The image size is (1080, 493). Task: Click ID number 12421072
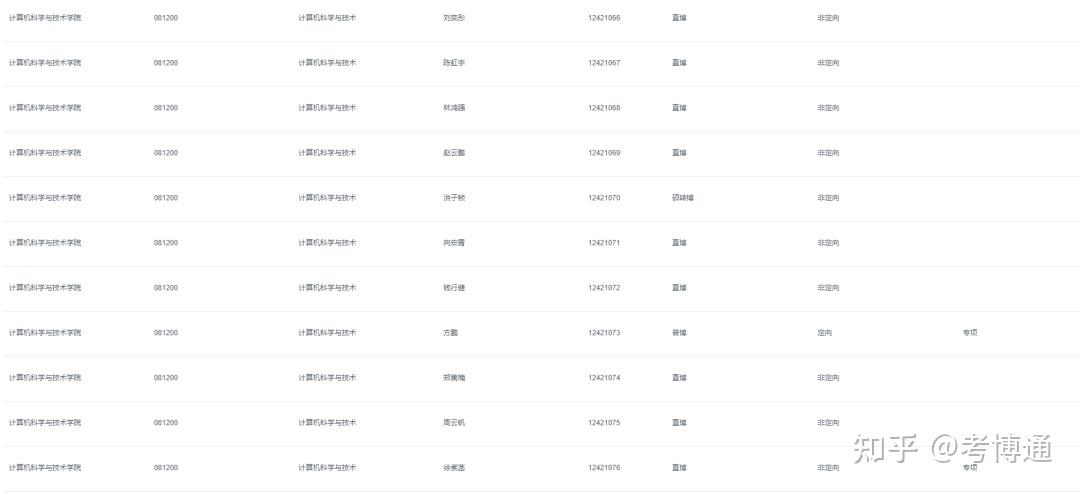click(604, 288)
